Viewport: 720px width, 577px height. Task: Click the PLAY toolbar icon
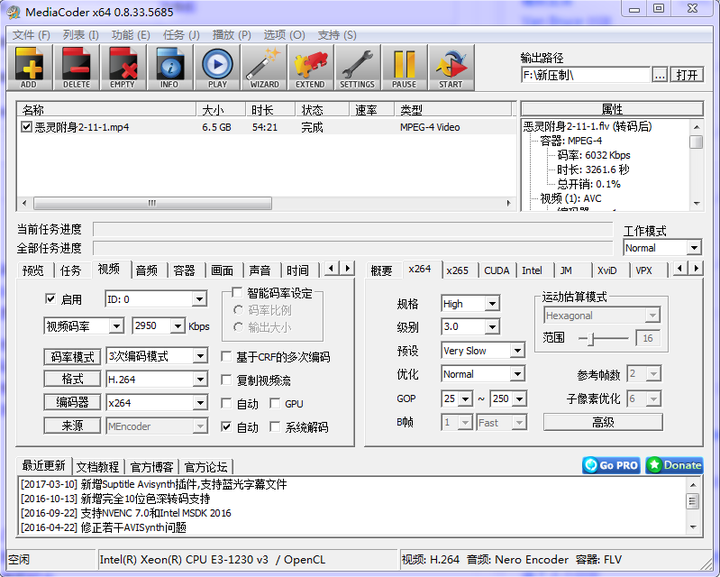tap(217, 67)
